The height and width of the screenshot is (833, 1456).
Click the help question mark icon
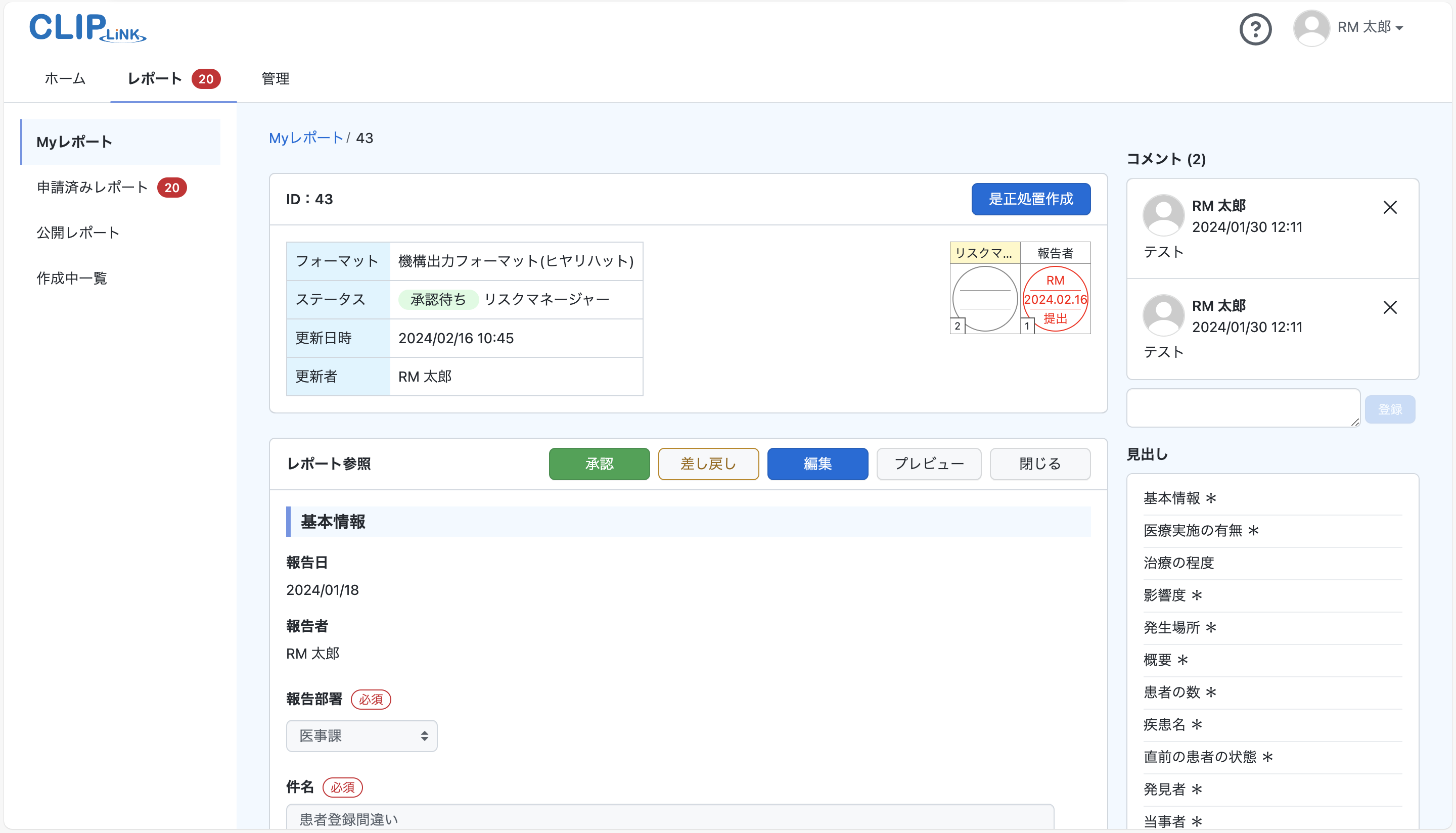coord(1255,28)
